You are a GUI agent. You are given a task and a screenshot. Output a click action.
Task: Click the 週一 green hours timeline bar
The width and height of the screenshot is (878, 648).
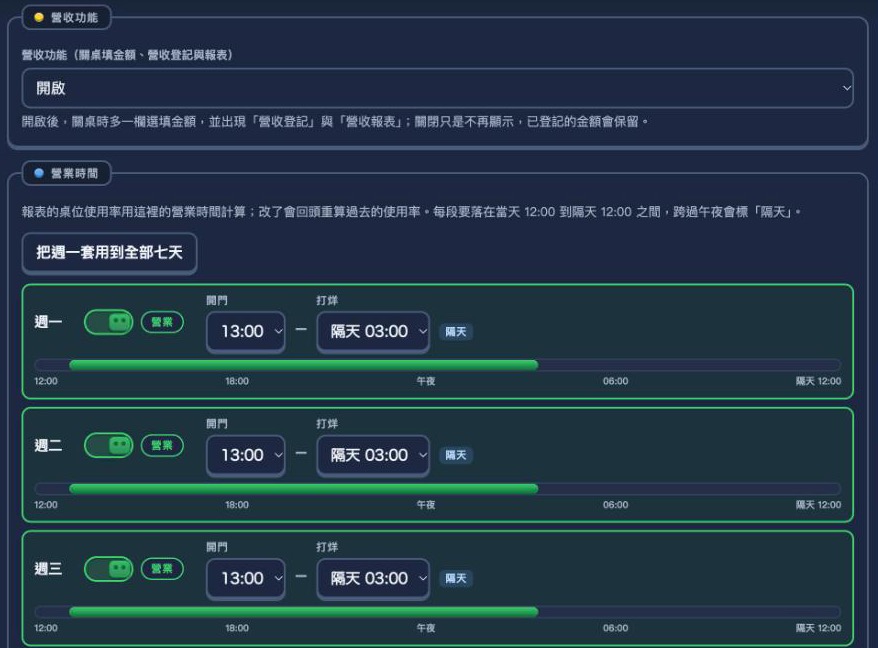303,365
